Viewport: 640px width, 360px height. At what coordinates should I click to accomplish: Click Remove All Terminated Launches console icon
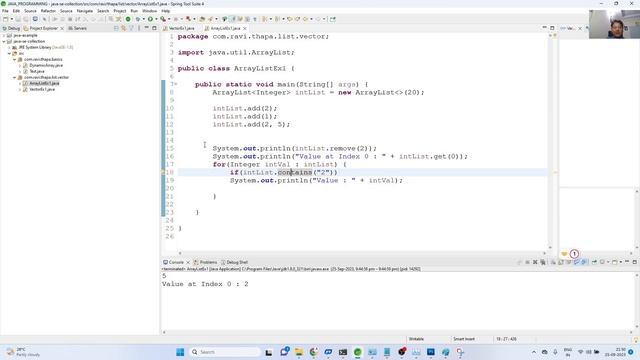pos(542,262)
